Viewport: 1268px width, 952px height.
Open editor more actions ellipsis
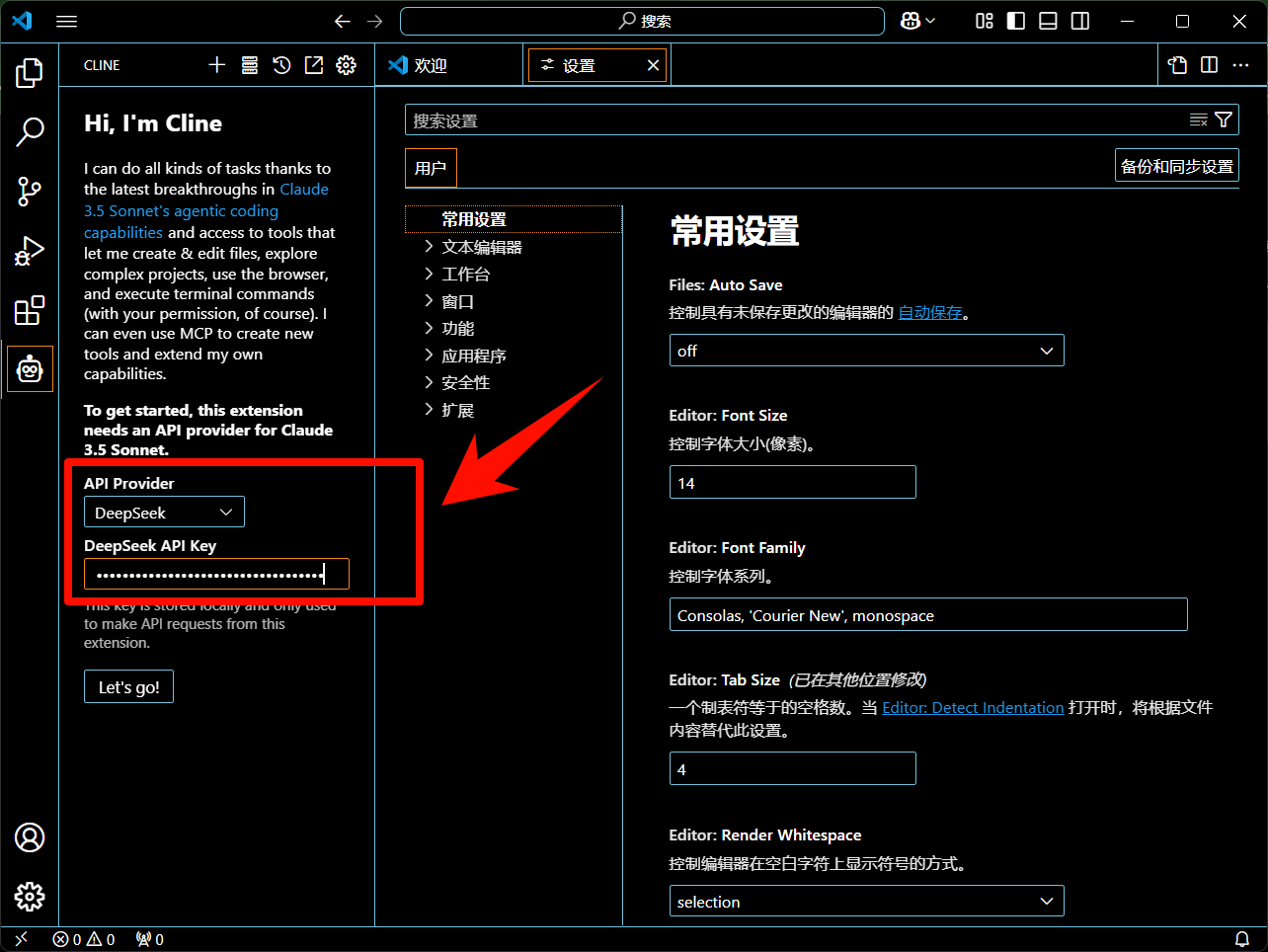pyautogui.click(x=1241, y=65)
